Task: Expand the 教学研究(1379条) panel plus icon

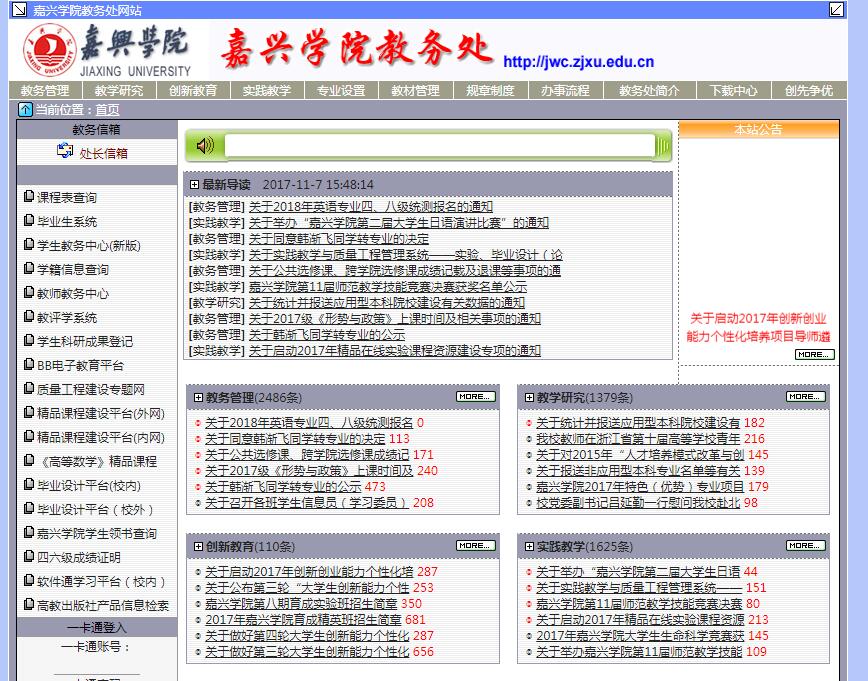Action: pos(529,398)
